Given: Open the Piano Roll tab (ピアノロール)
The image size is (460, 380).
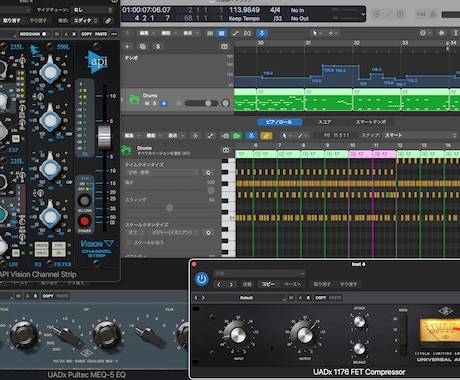Looking at the screenshot, I should tap(279, 122).
